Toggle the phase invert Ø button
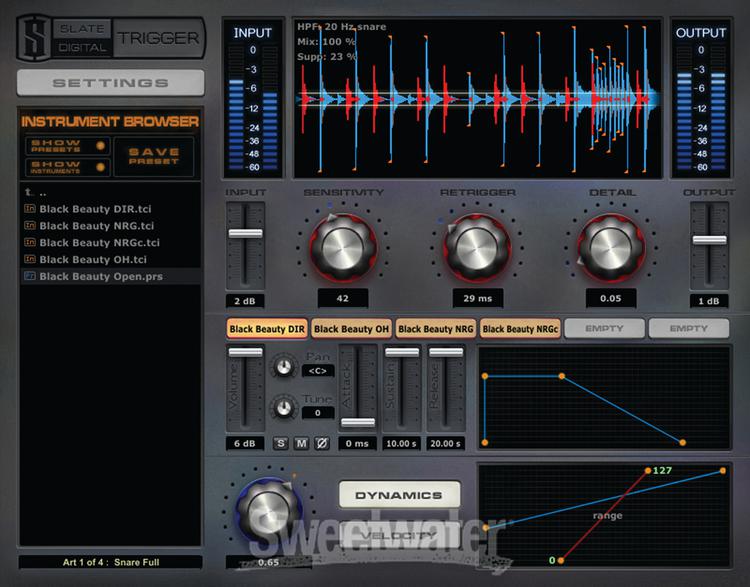 pyautogui.click(x=321, y=443)
